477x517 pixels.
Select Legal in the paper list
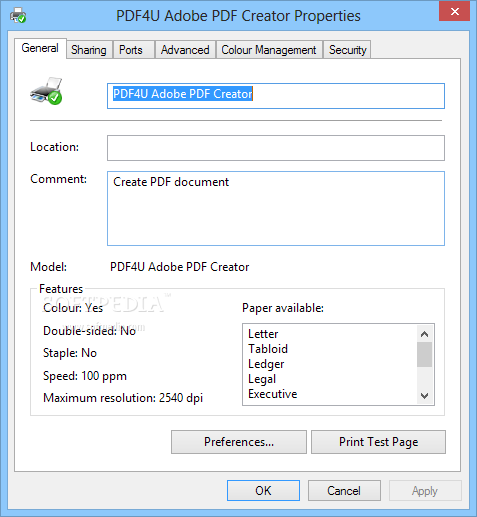coord(262,379)
